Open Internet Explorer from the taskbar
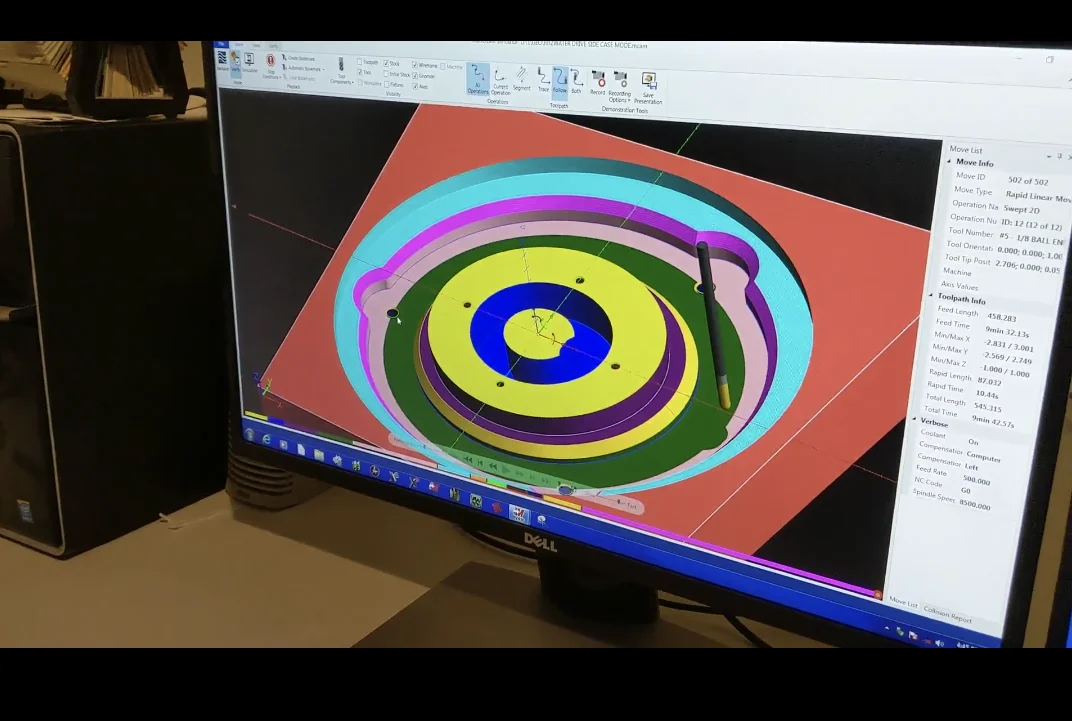Viewport: 1072px width, 721px height. (267, 438)
